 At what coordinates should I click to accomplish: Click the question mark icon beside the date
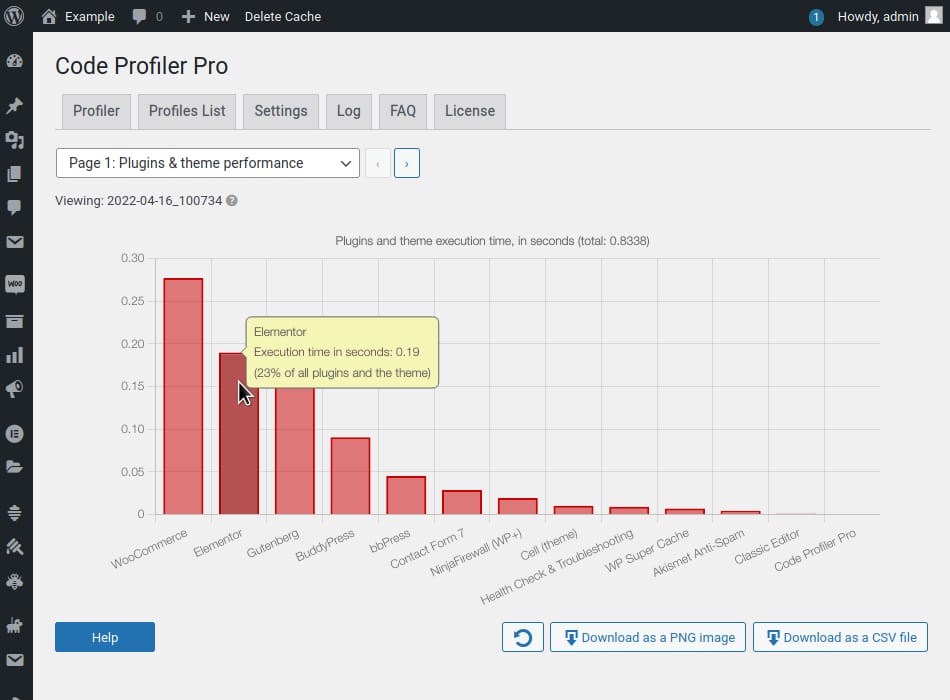231,199
